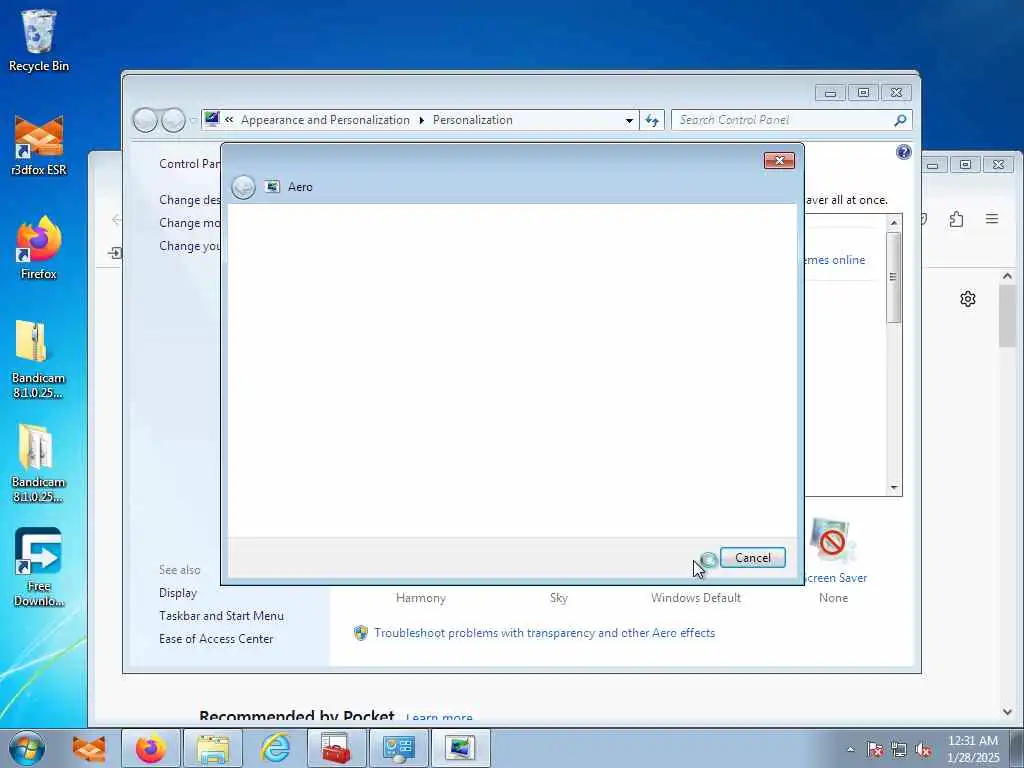Go back in the Control Panel window
This screenshot has height=768, width=1024.
145,120
